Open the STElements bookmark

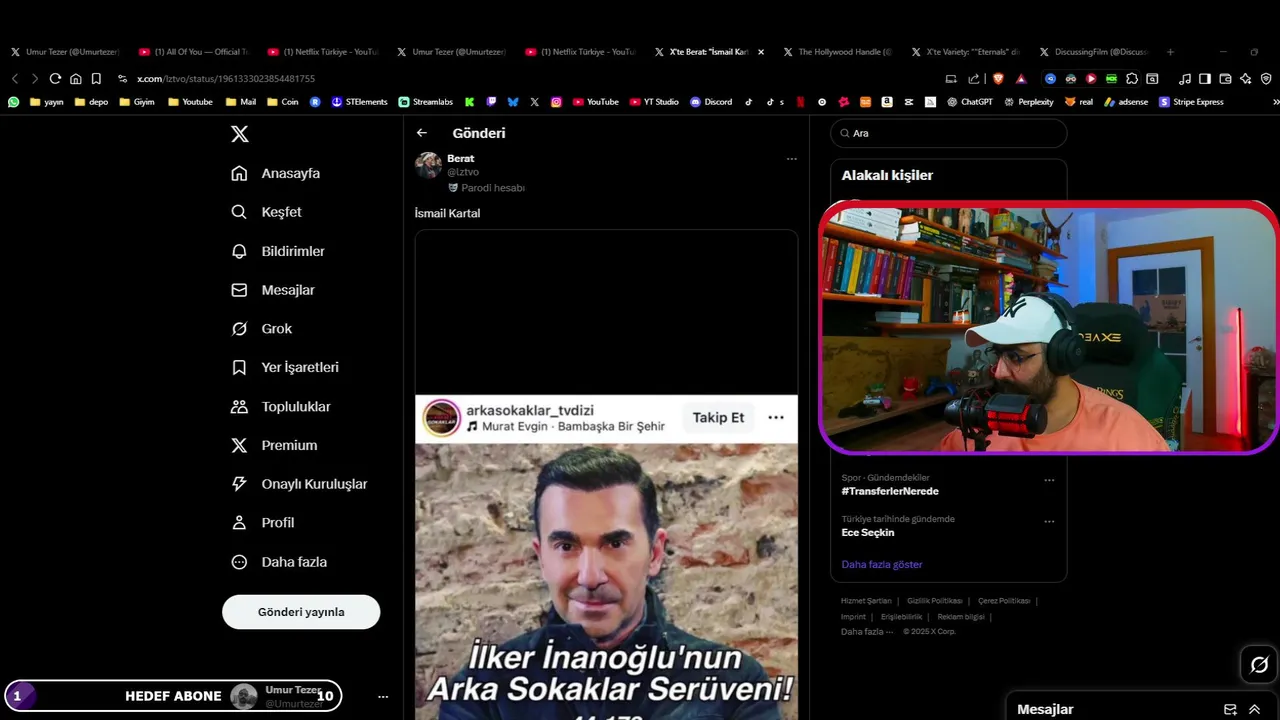pos(359,102)
